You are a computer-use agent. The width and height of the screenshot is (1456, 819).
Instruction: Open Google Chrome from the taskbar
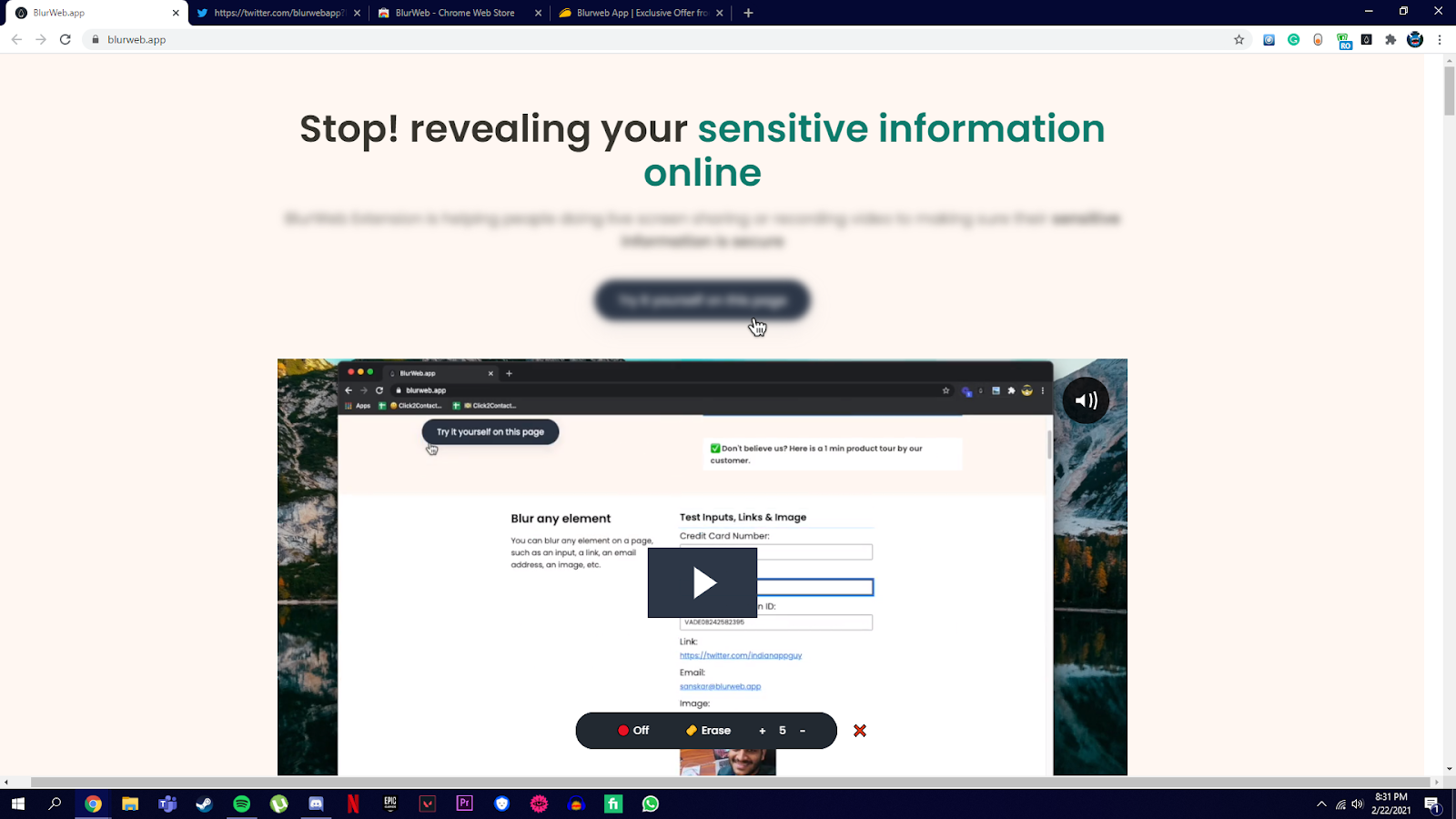(93, 804)
